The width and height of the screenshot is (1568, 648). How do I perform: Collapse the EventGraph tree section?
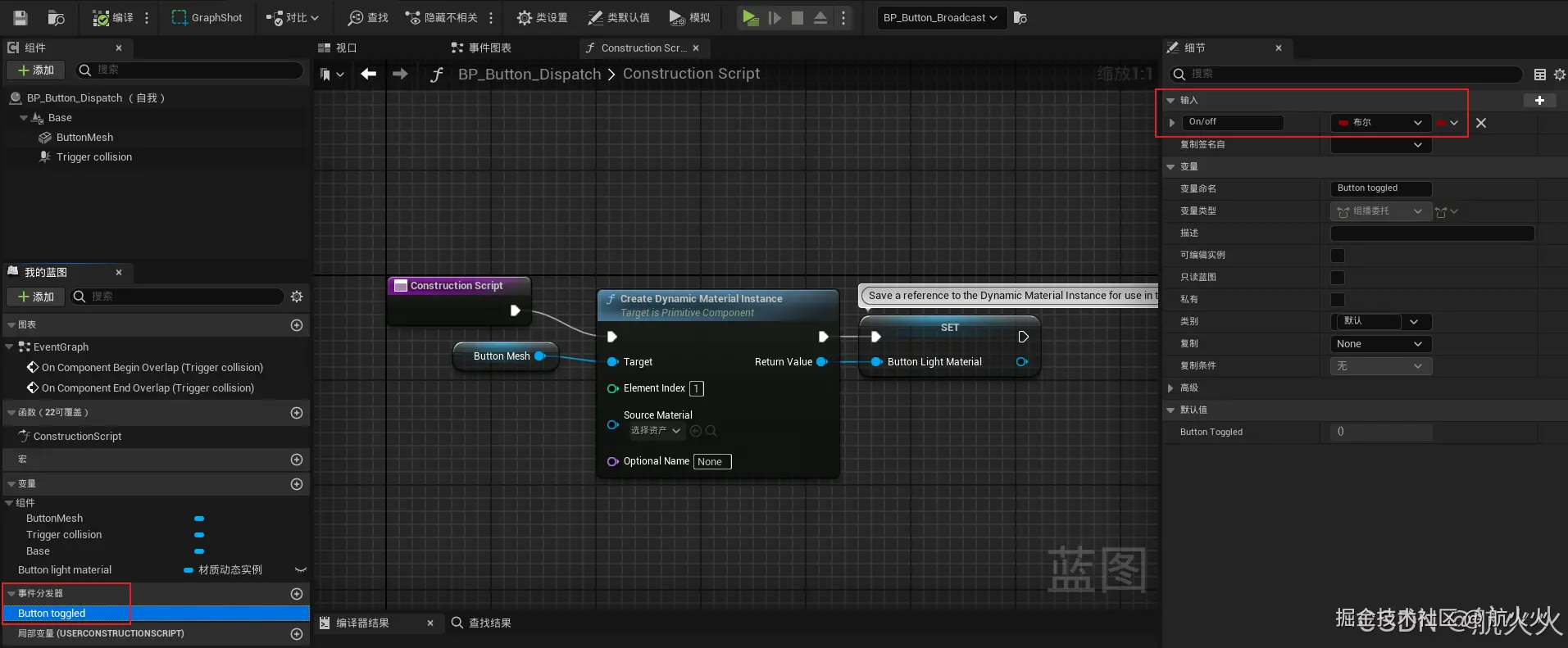coord(10,347)
